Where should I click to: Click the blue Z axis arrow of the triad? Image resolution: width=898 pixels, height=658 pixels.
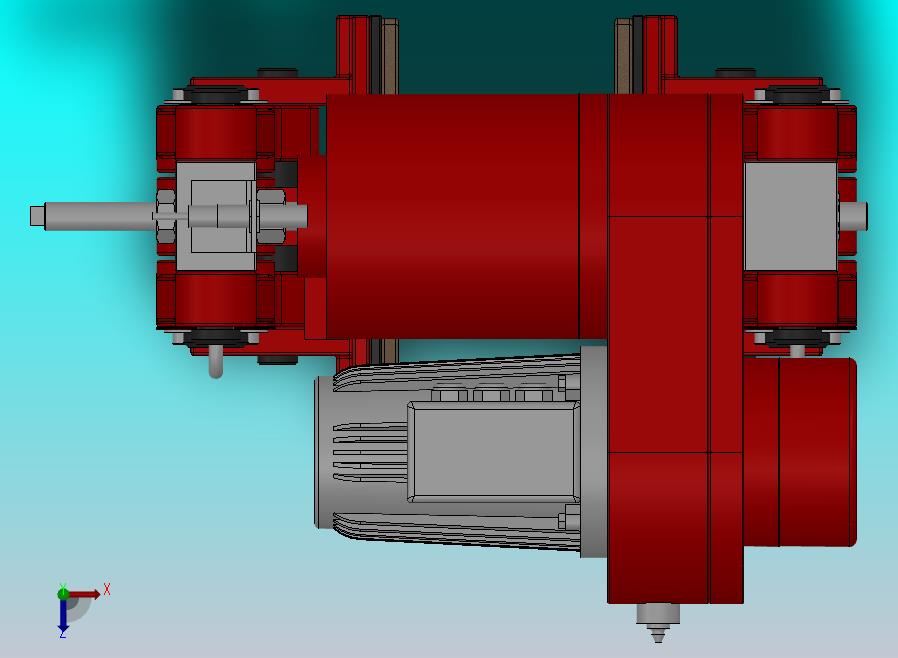pyautogui.click(x=63, y=616)
